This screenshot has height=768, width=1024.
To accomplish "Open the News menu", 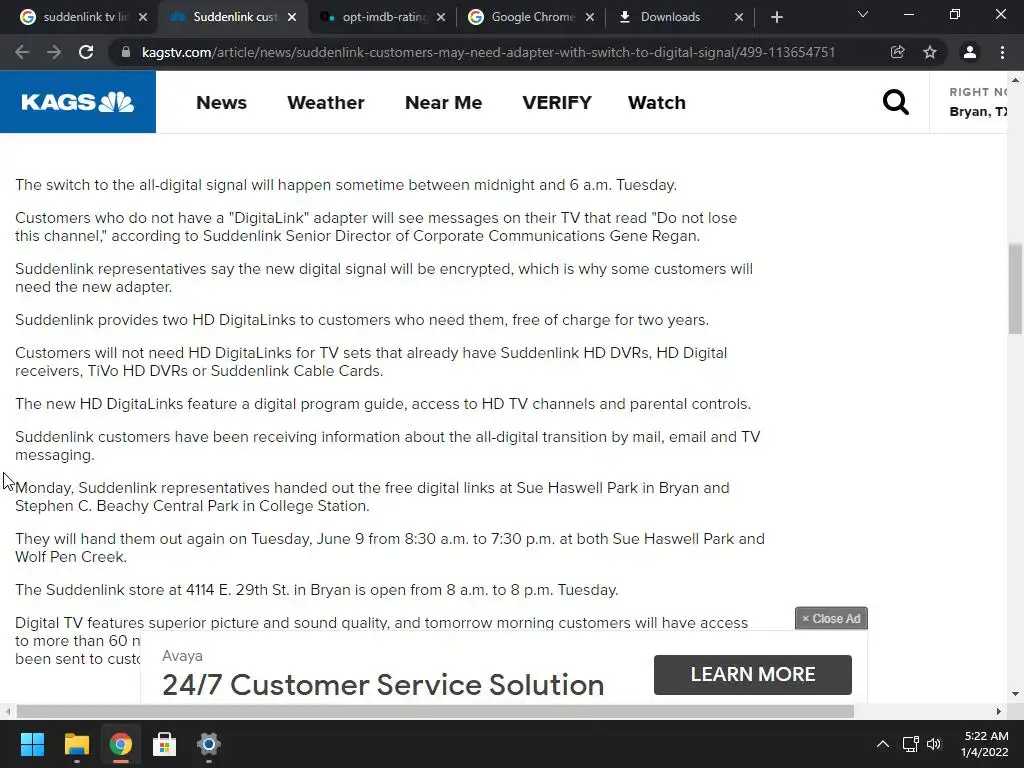I will coord(221,103).
